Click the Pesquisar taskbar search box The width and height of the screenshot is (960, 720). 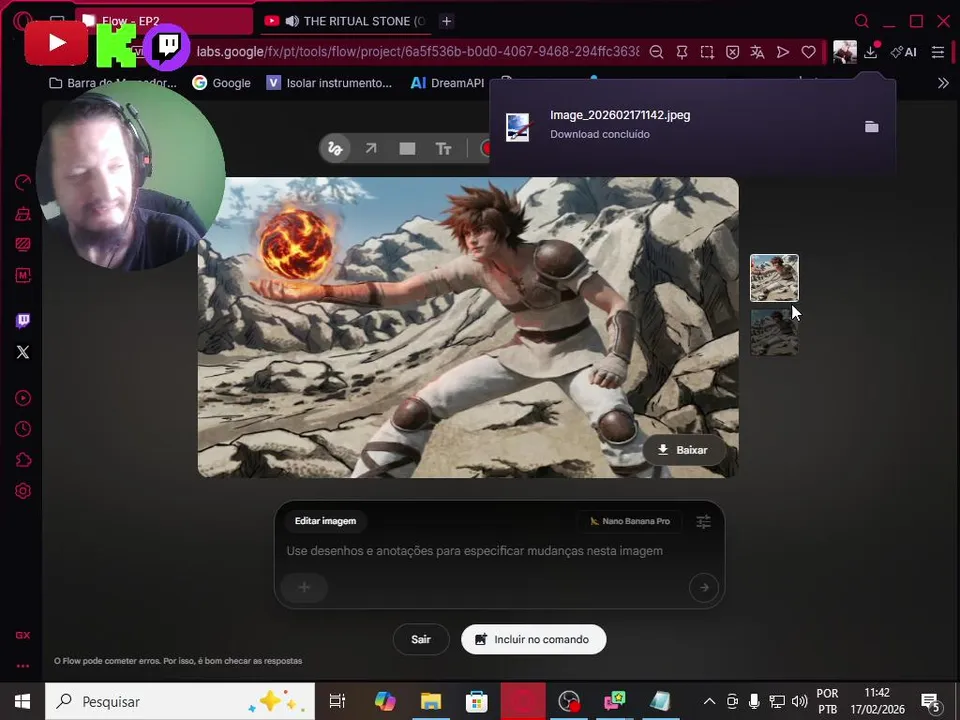tap(180, 702)
